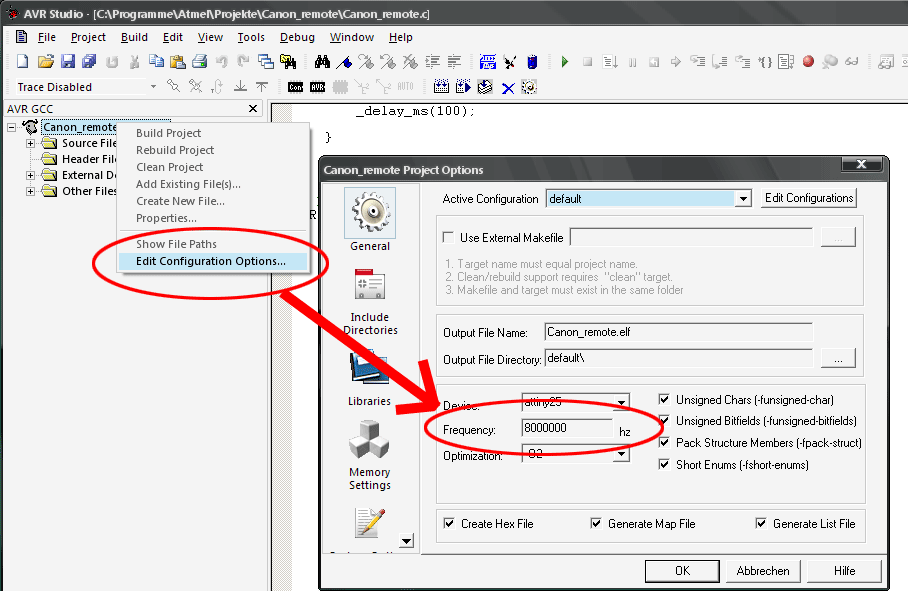Create a new file via toolbar icon
Viewport: 908px width, 591px height.
23,61
